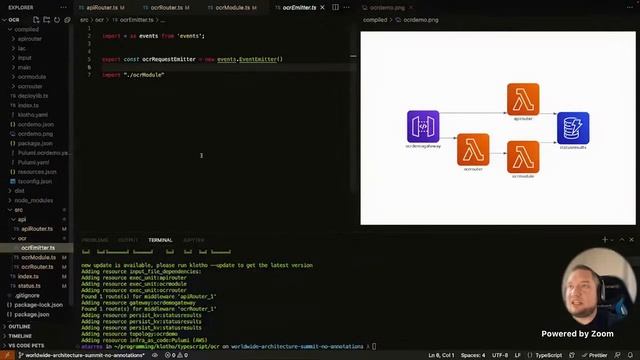This screenshot has width=640, height=360.
Task: Select the TERMINAL panel tab
Action: pyautogui.click(x=160, y=240)
